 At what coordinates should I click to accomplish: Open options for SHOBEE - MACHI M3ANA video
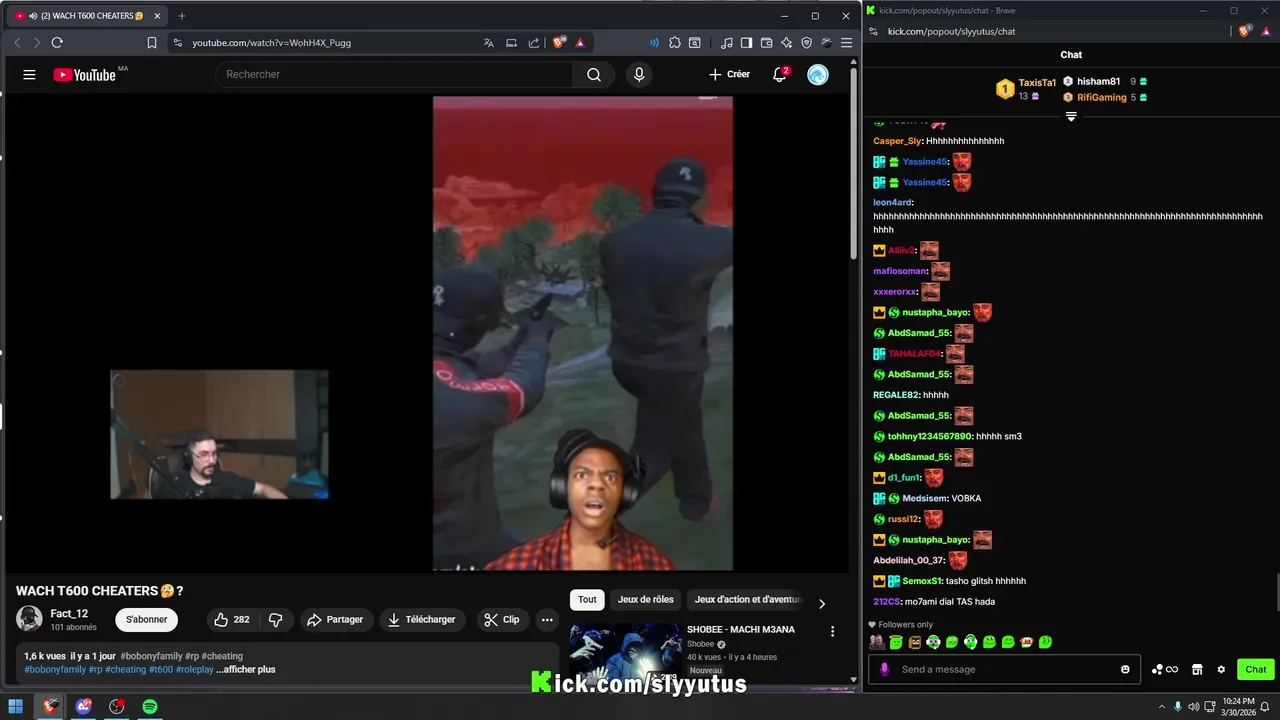click(x=832, y=631)
